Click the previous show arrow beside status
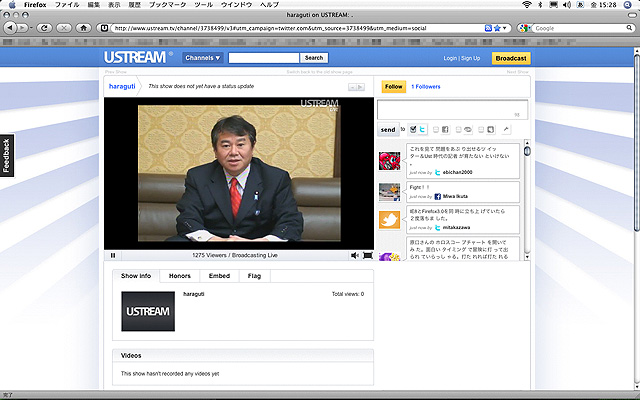This screenshot has width=640, height=400. [352, 87]
